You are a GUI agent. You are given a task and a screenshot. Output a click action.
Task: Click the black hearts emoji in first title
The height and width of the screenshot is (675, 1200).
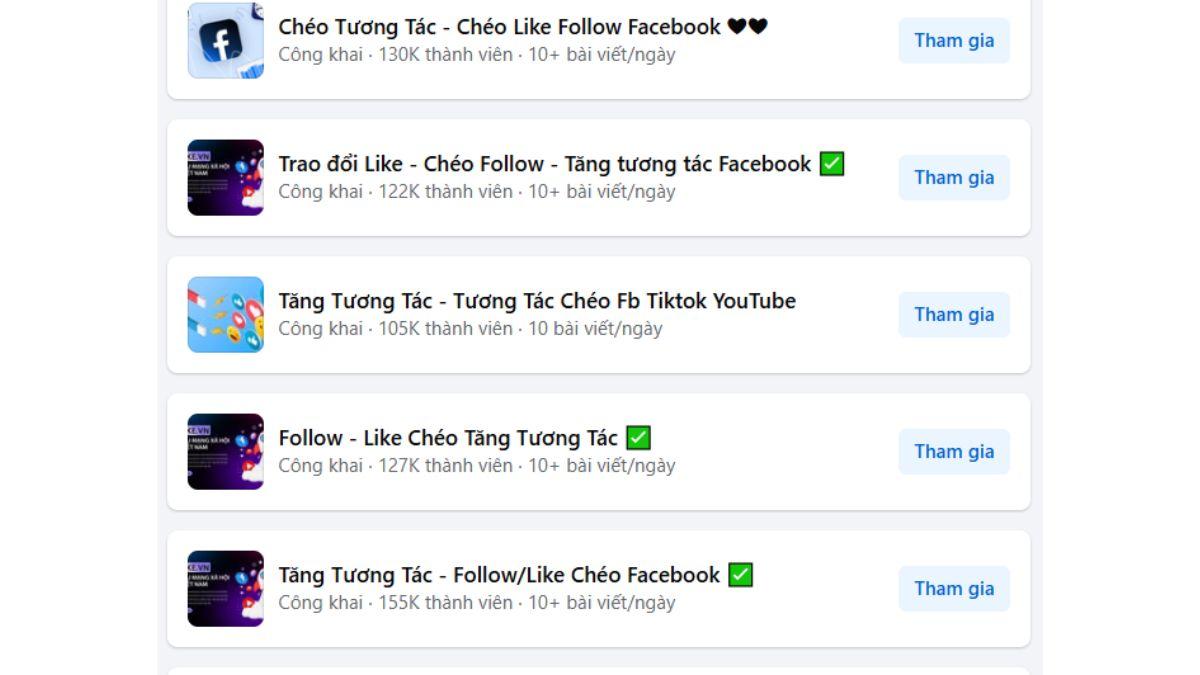pyautogui.click(x=747, y=27)
